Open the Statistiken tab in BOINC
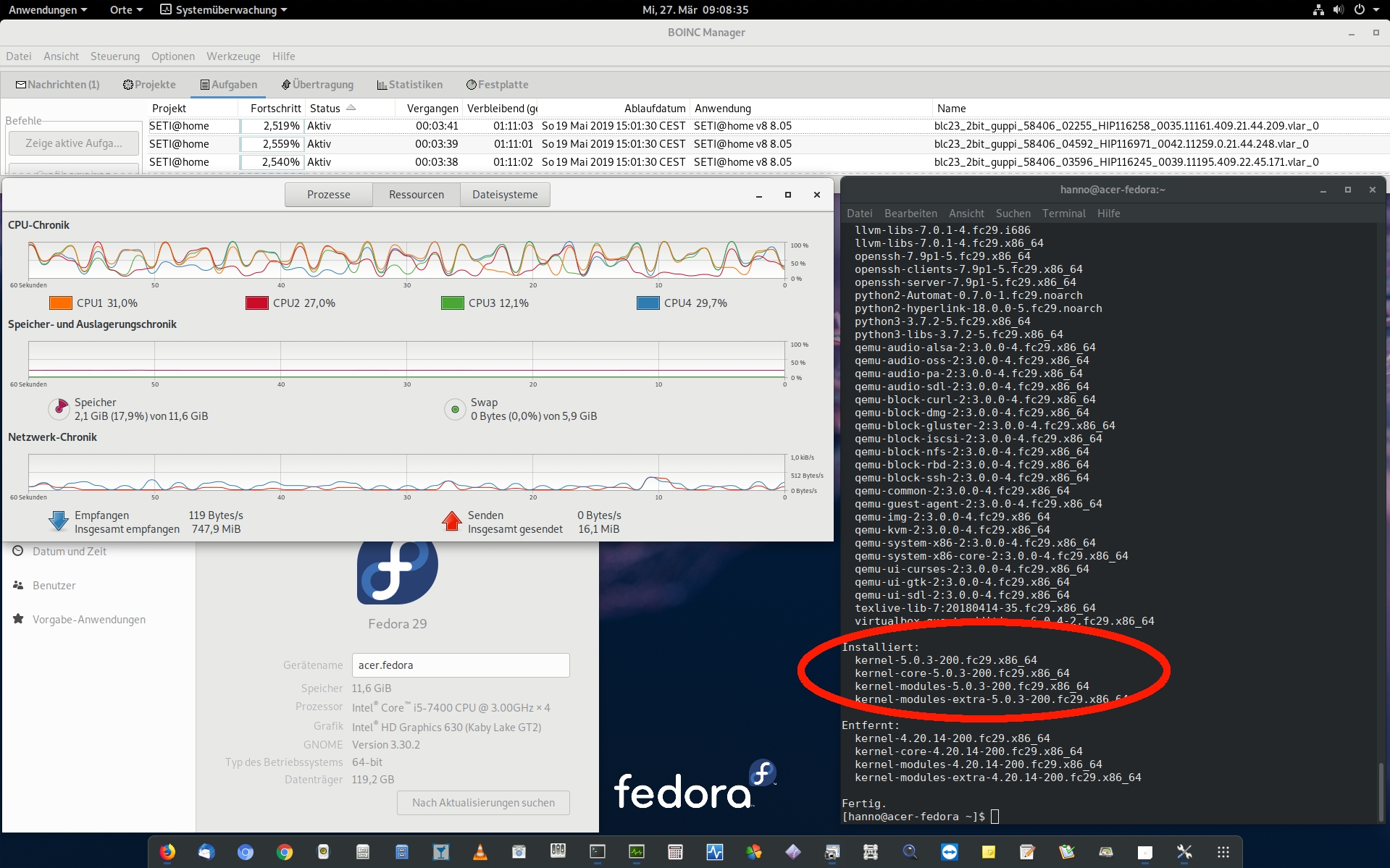This screenshot has height=868, width=1390. pos(410,85)
